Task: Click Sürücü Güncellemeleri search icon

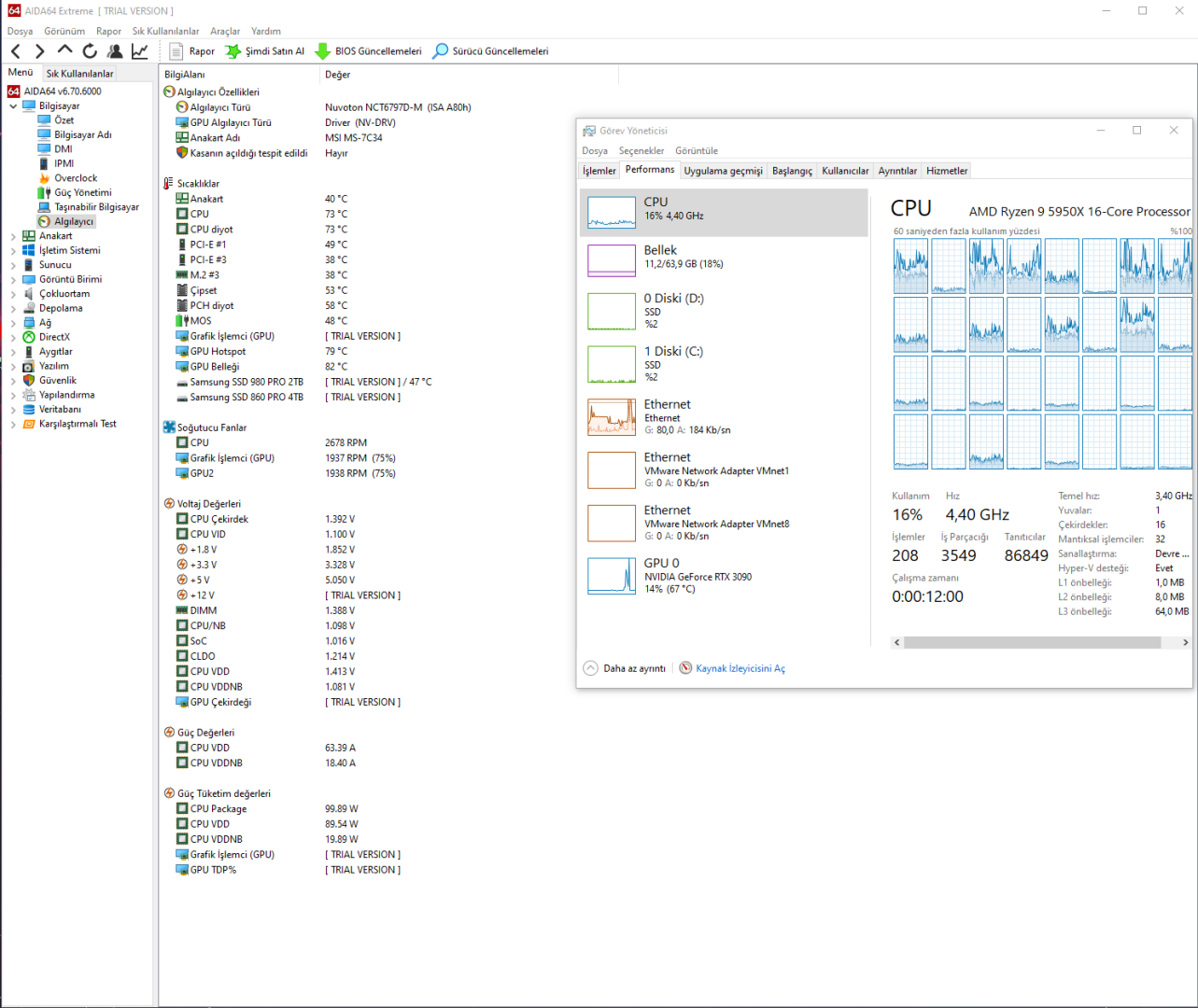Action: 440,51
